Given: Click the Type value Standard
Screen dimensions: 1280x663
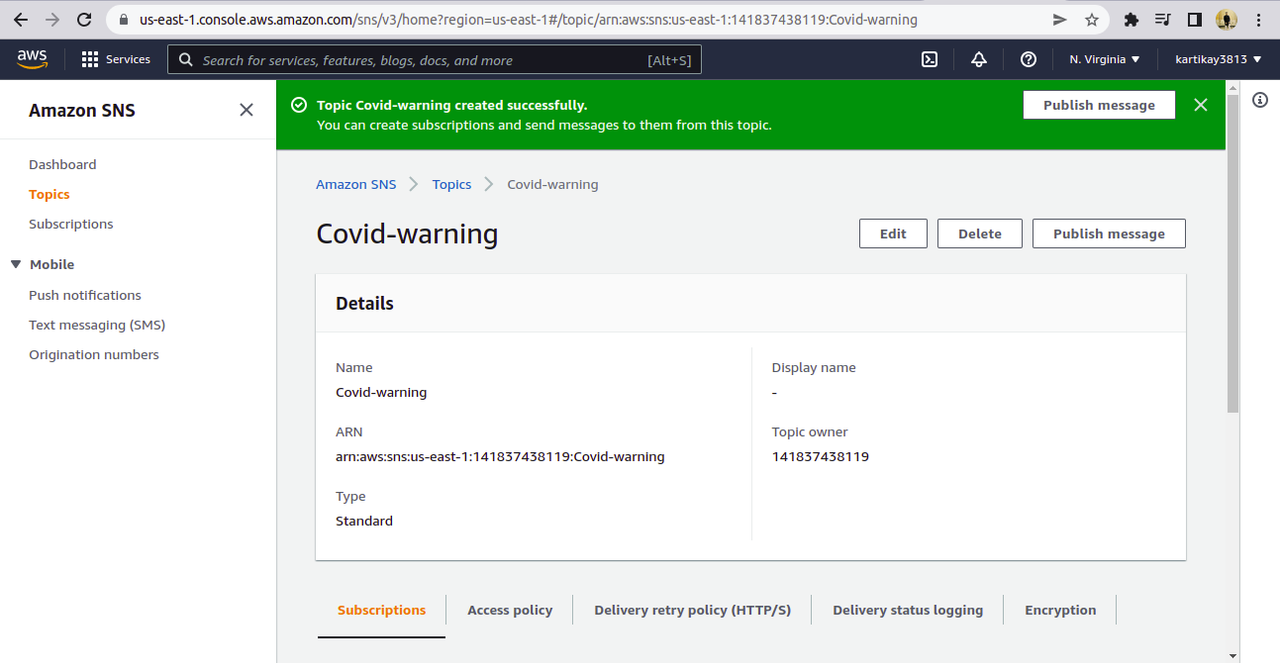Looking at the screenshot, I should click(x=364, y=521).
